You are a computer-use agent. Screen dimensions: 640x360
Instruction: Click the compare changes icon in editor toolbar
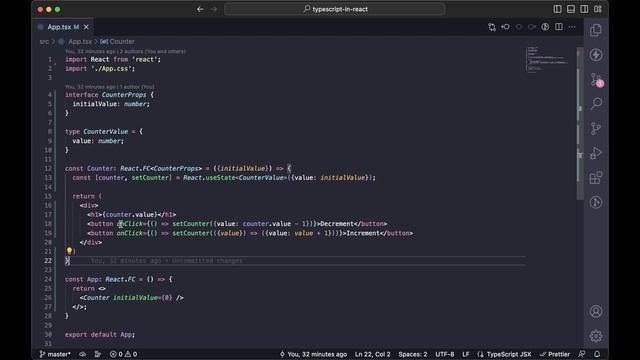coord(492,27)
